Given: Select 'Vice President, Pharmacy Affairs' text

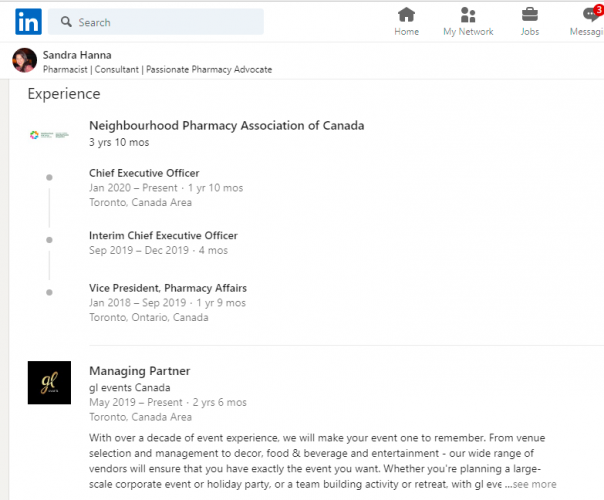Looking at the screenshot, I should [x=168, y=288].
